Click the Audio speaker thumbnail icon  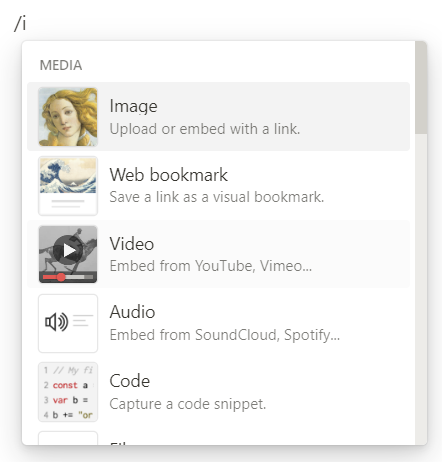click(68, 323)
